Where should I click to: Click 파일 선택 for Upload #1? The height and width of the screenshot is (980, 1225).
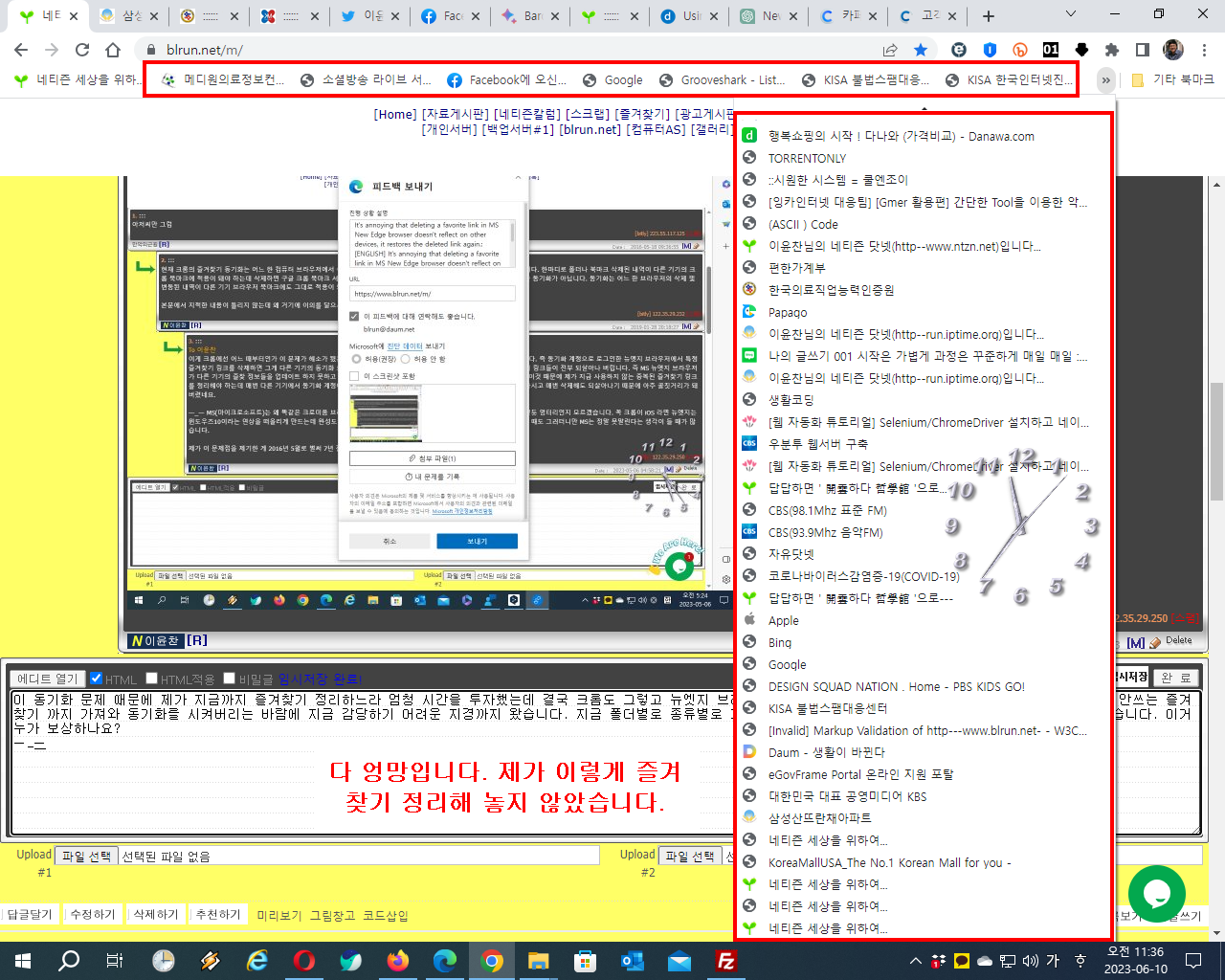click(x=87, y=856)
